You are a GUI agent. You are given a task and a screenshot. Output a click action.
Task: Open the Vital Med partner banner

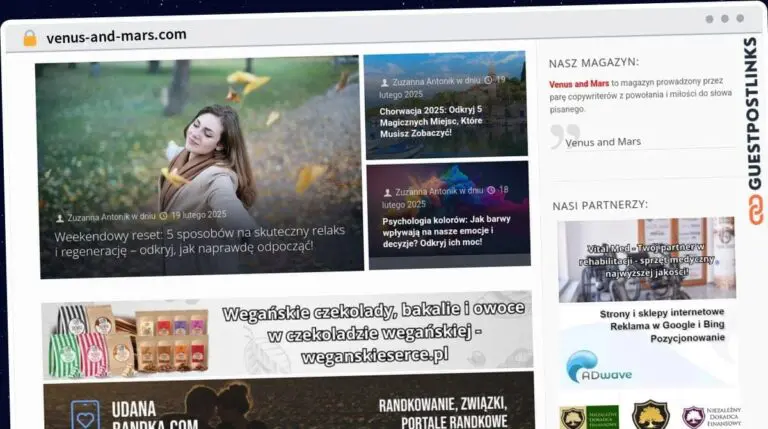(646, 258)
